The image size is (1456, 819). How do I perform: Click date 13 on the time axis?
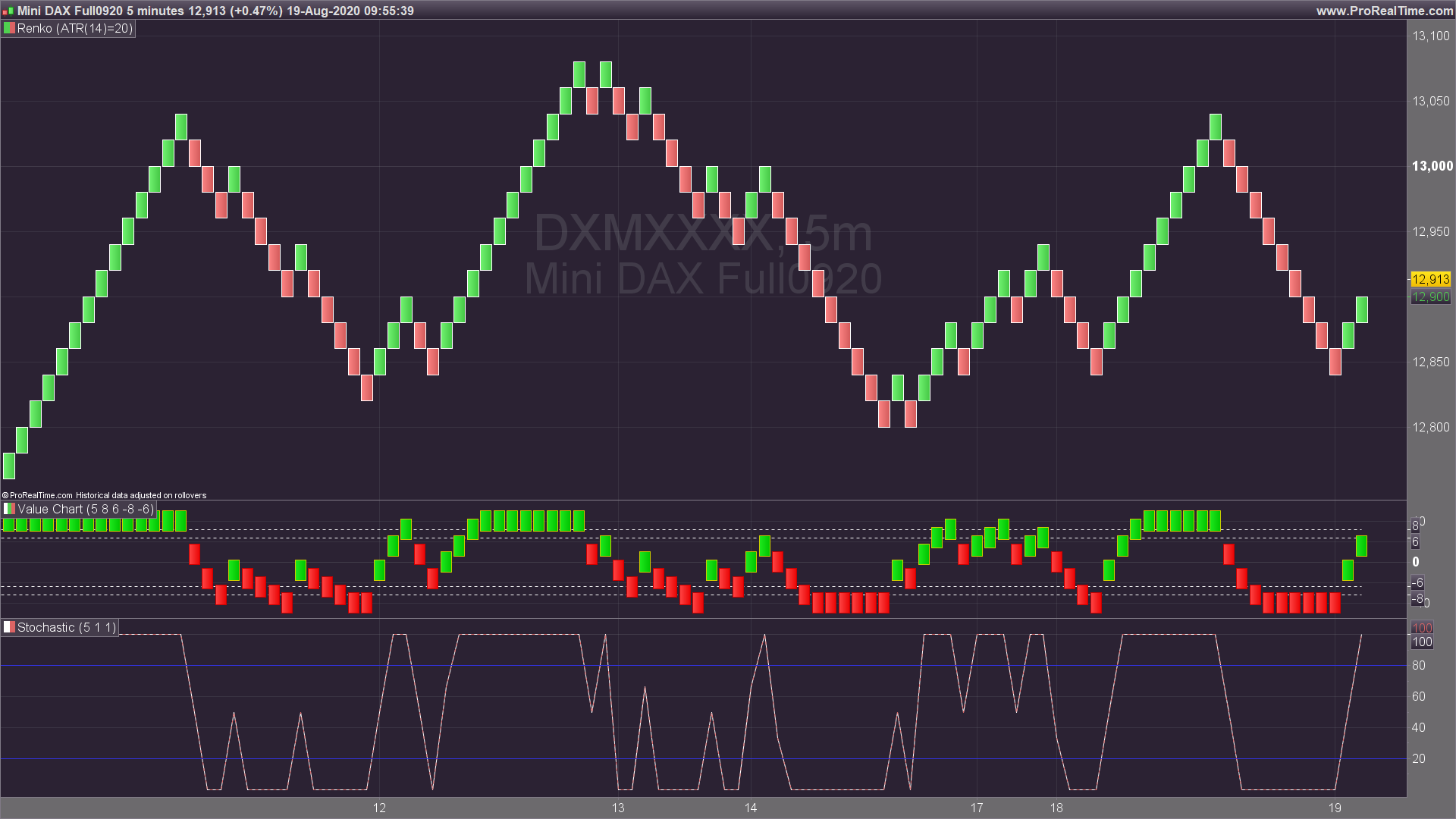(x=618, y=808)
